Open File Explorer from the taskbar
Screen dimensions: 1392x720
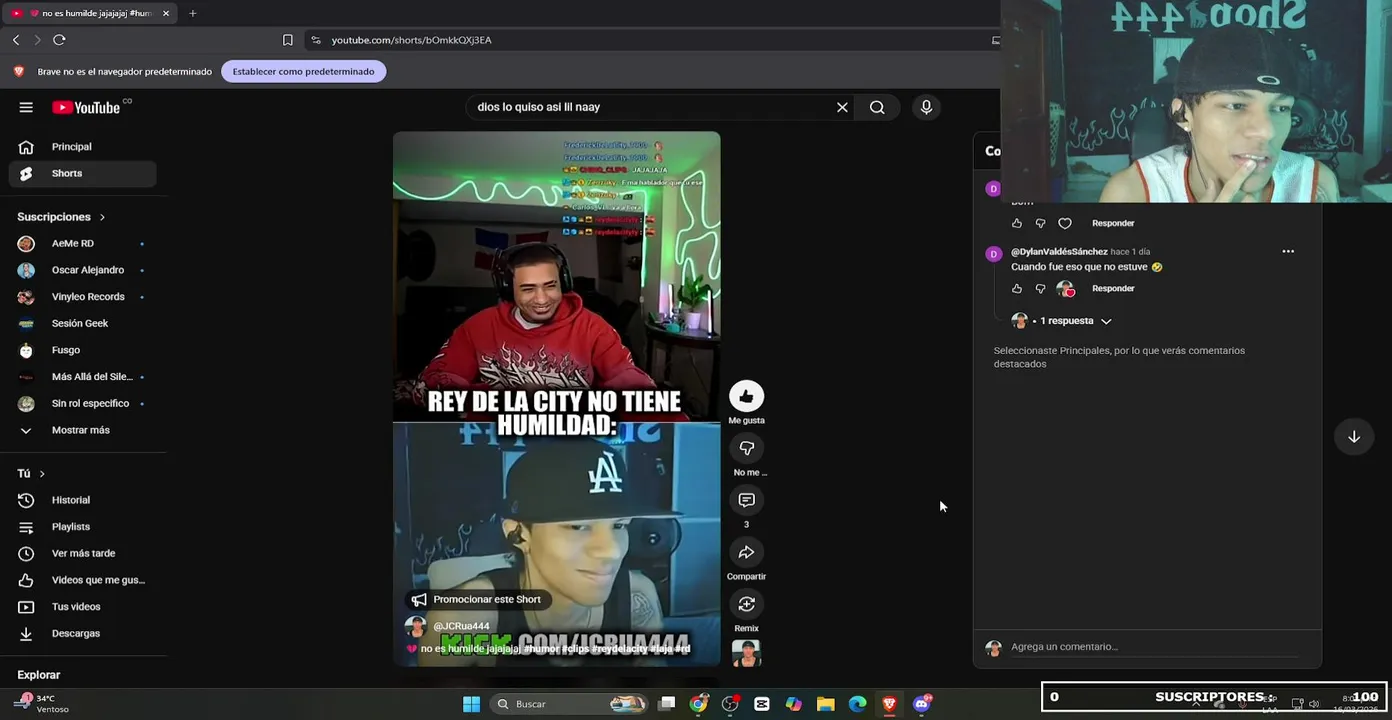pyautogui.click(x=826, y=704)
